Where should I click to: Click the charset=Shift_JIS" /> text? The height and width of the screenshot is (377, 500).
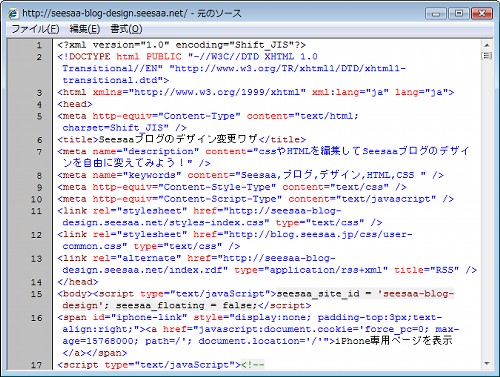coord(124,128)
